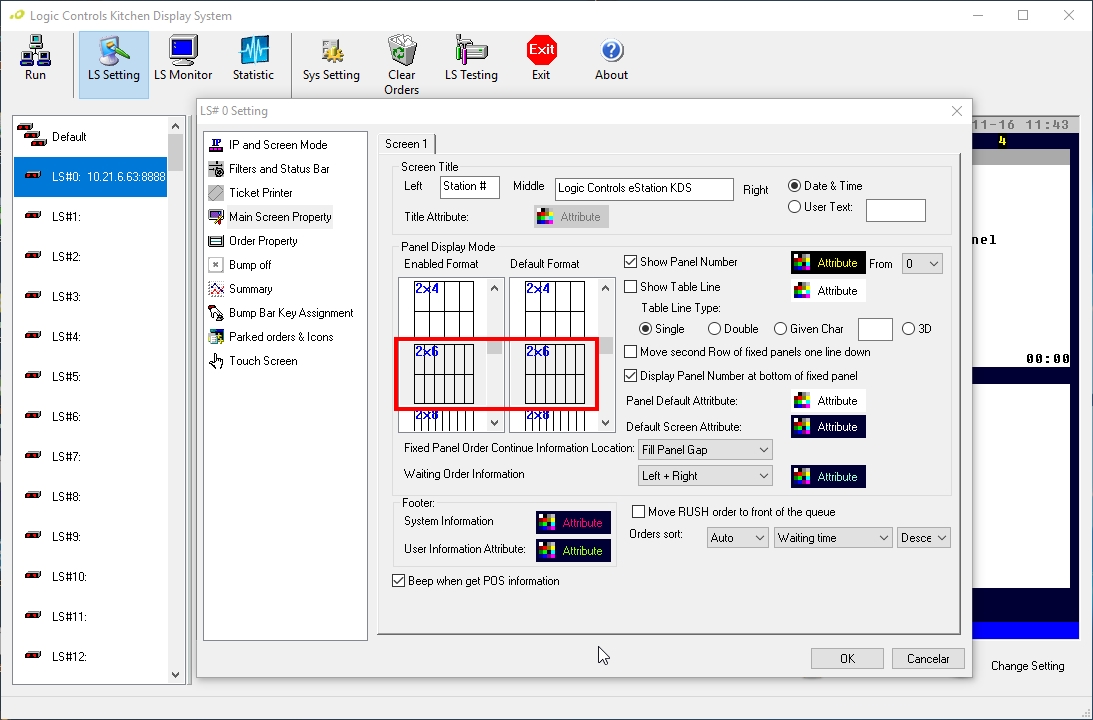Open LS Setting from toolbar
The width and height of the screenshot is (1093, 720).
point(114,64)
